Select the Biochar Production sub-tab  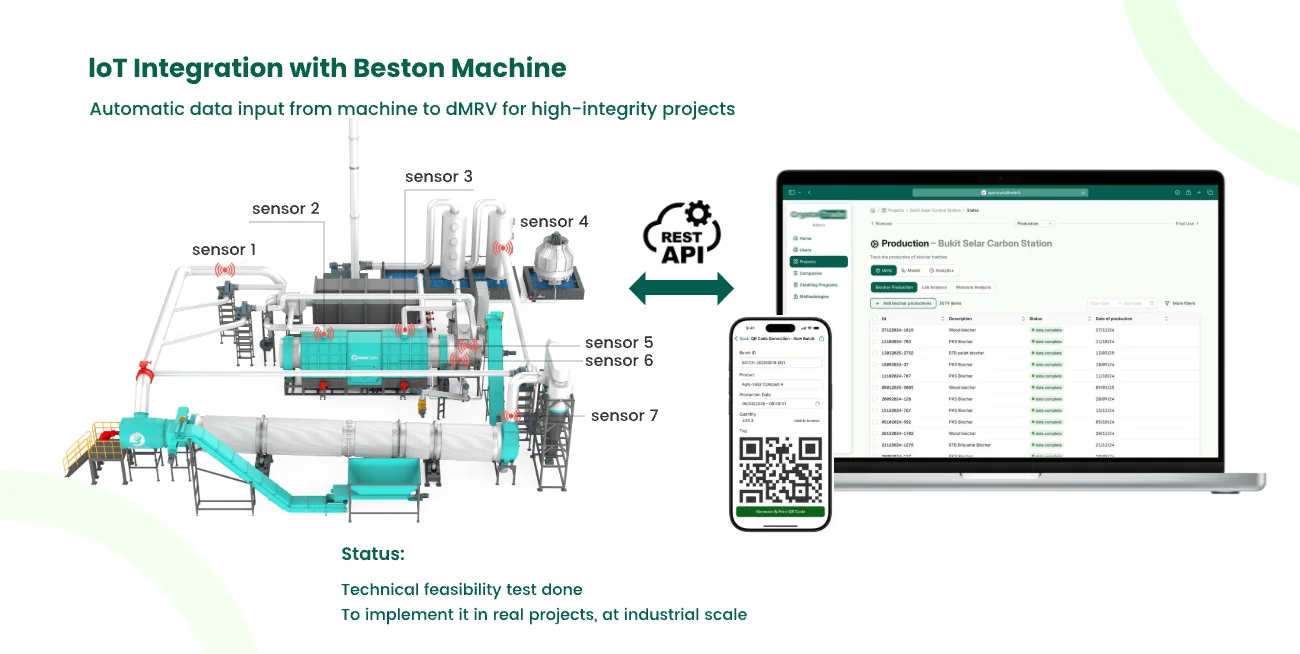point(894,287)
